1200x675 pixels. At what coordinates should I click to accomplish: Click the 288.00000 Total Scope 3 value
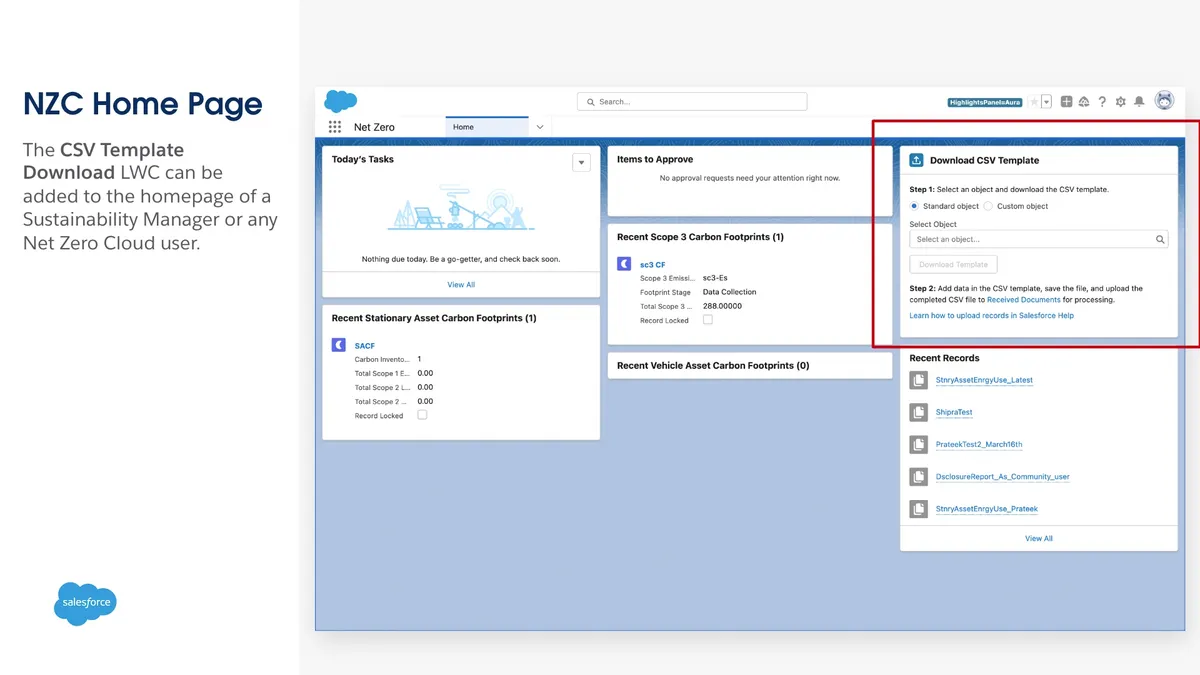point(723,306)
